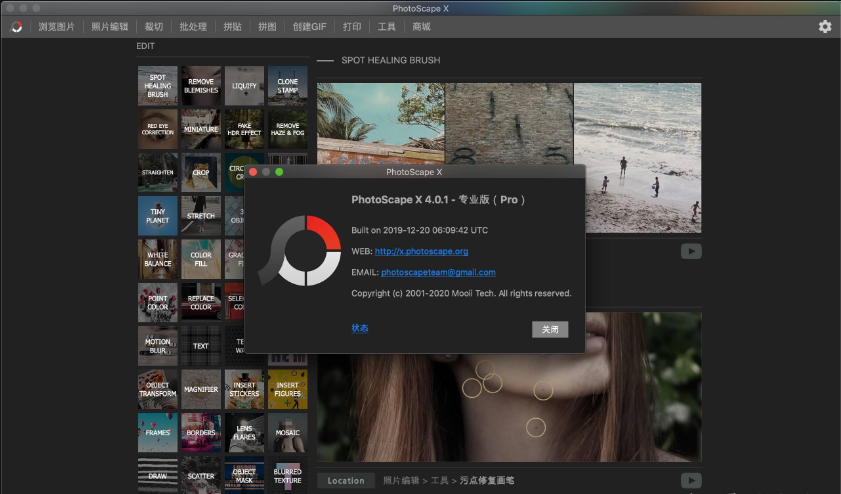The width and height of the screenshot is (841, 494).
Task: Open the 商城 tab
Action: pos(422,27)
